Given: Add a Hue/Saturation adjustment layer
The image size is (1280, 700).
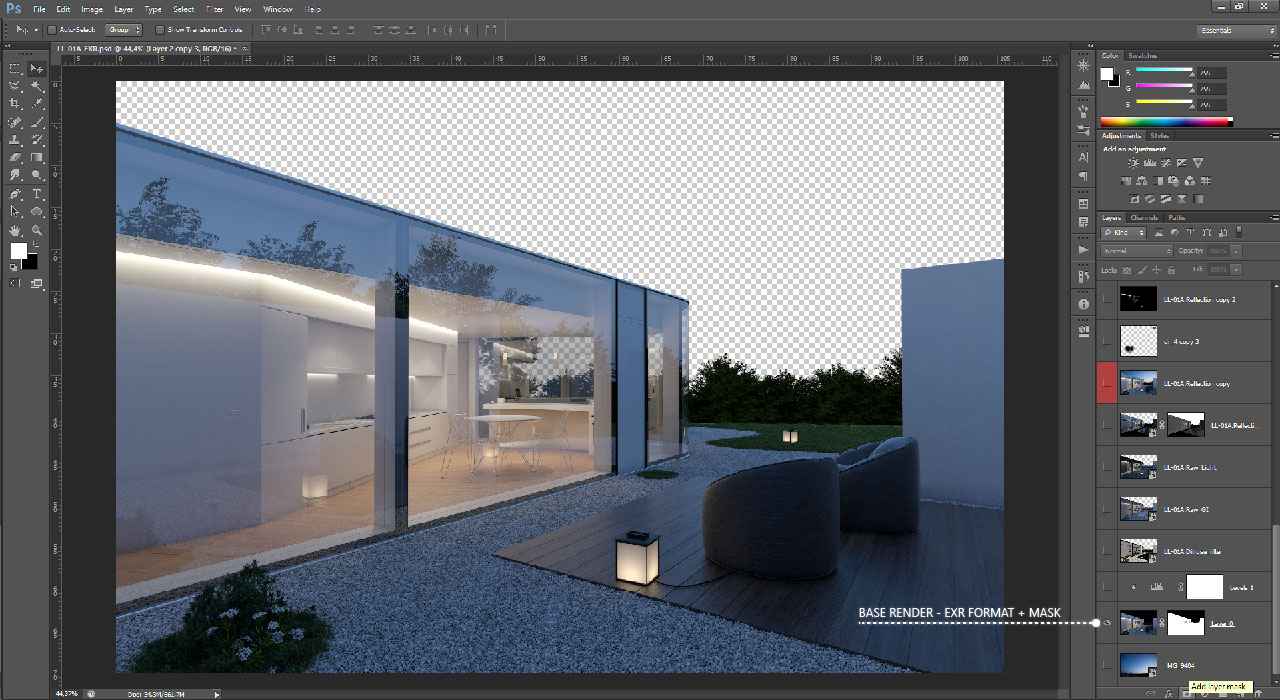Looking at the screenshot, I should pyautogui.click(x=1127, y=181).
